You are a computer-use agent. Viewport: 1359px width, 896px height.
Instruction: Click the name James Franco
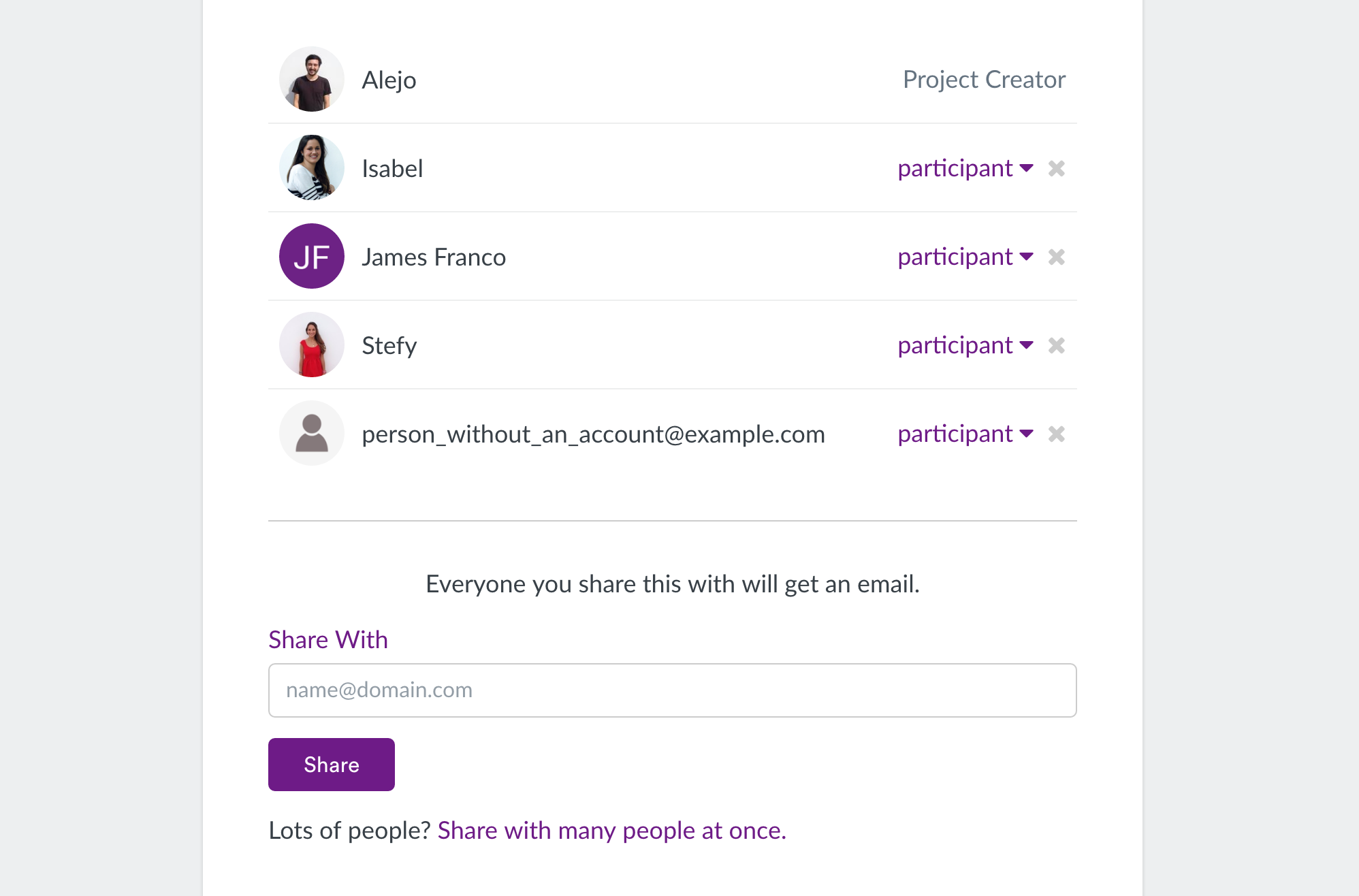pos(434,257)
